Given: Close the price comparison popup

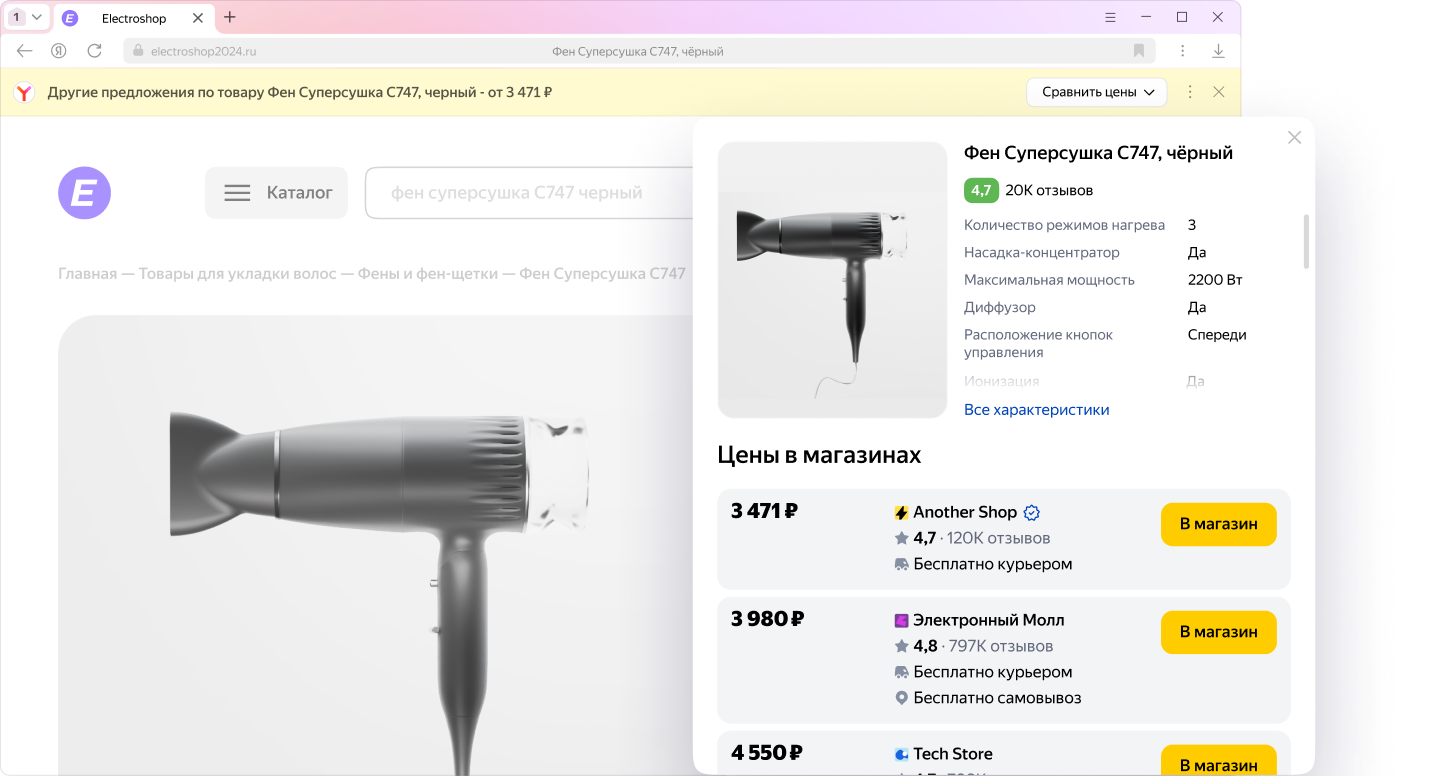Looking at the screenshot, I should tap(1294, 138).
